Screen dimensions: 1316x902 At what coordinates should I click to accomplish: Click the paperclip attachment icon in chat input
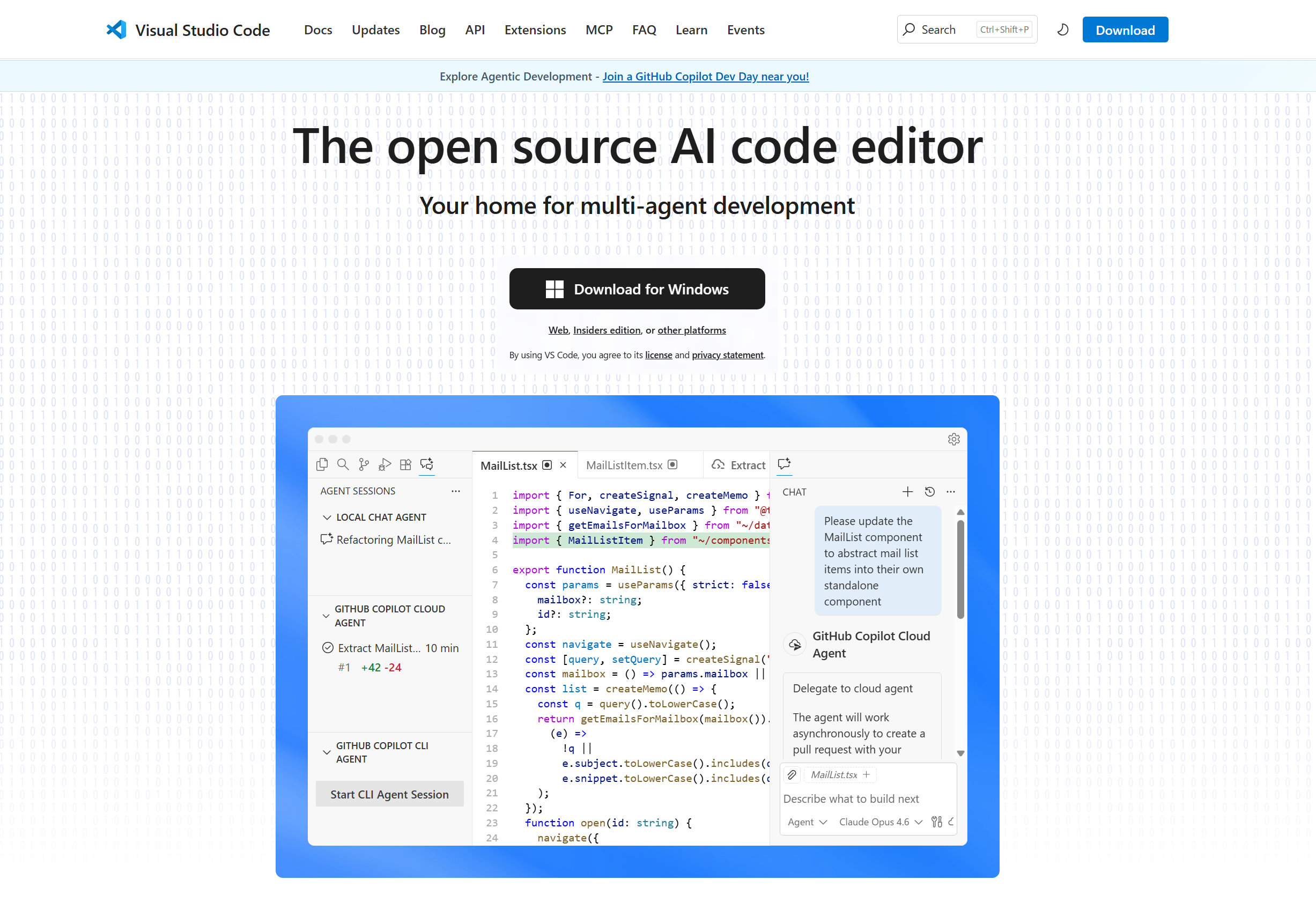pyautogui.click(x=792, y=774)
